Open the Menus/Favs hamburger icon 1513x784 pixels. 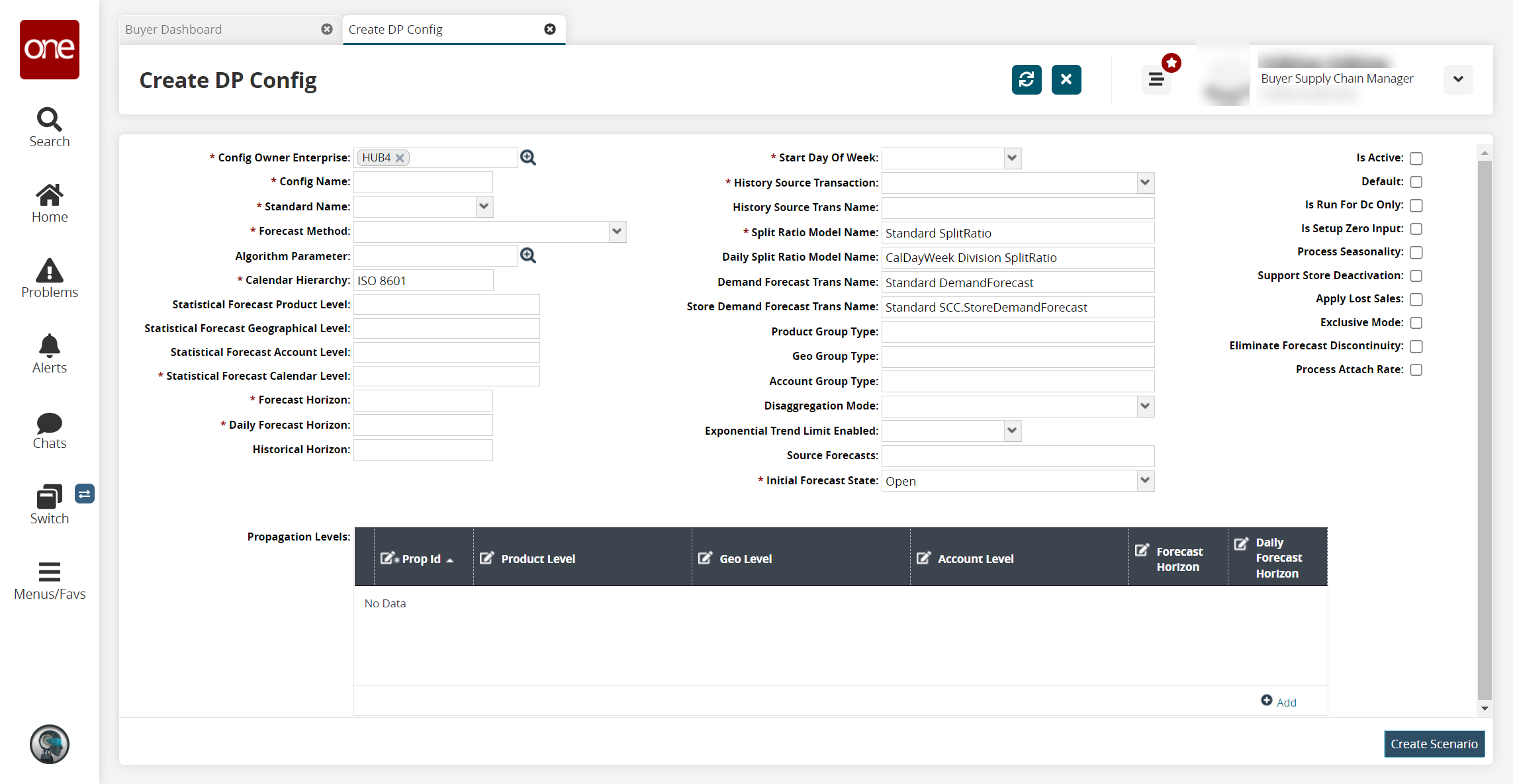click(x=49, y=580)
